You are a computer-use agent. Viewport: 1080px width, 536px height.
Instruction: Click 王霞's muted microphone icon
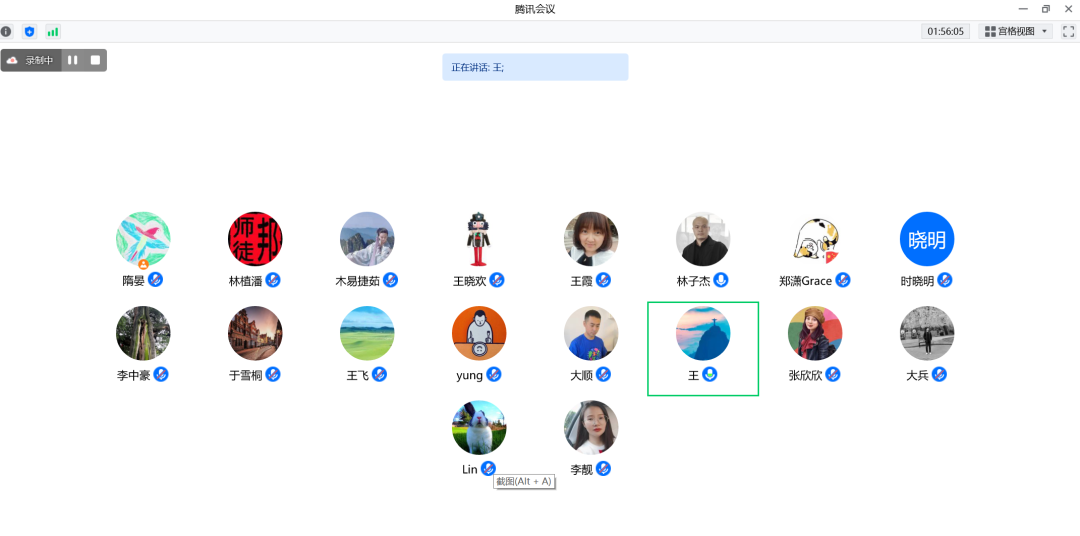[x=603, y=280]
